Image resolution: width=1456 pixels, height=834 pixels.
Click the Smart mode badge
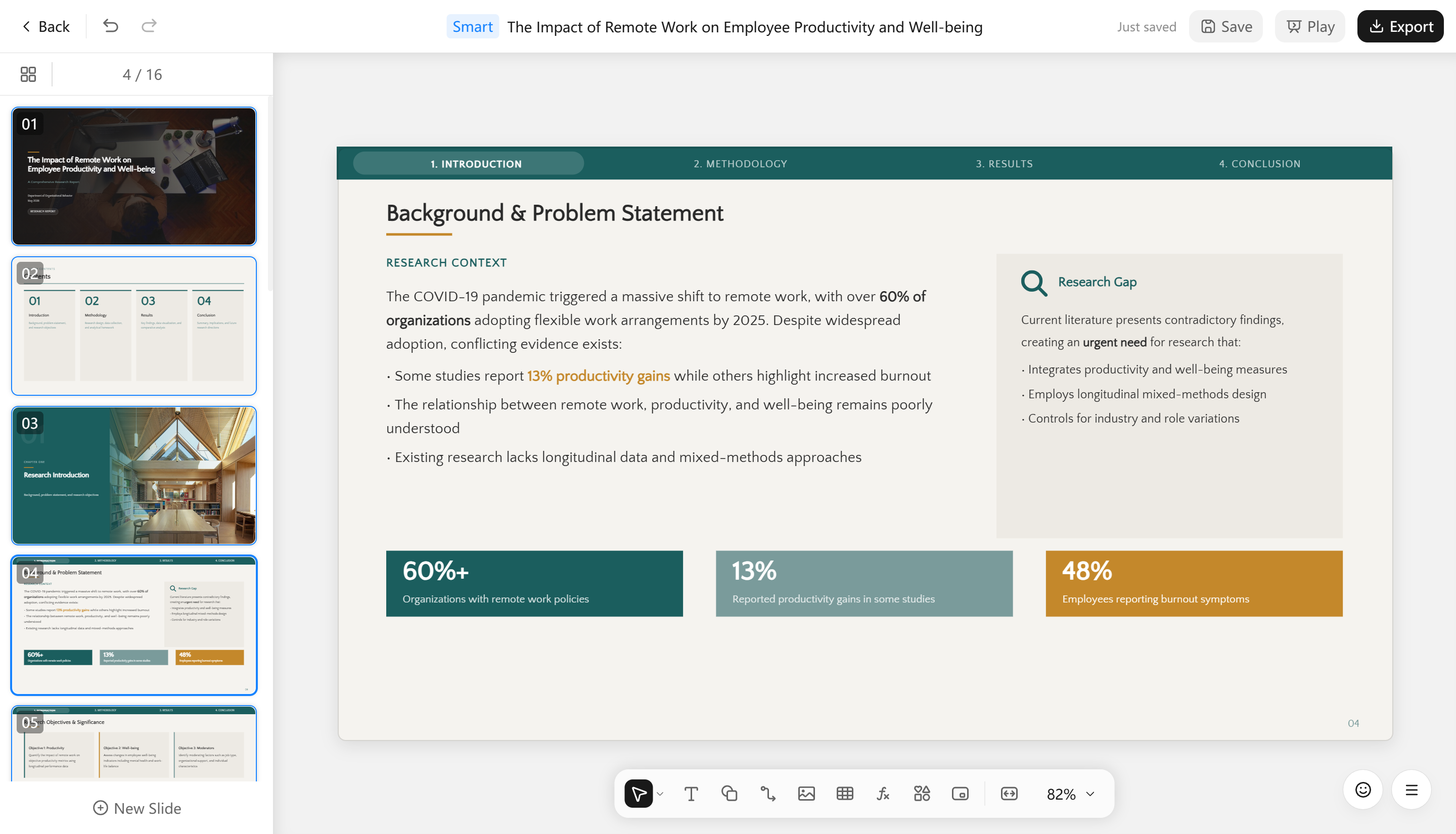click(x=472, y=26)
